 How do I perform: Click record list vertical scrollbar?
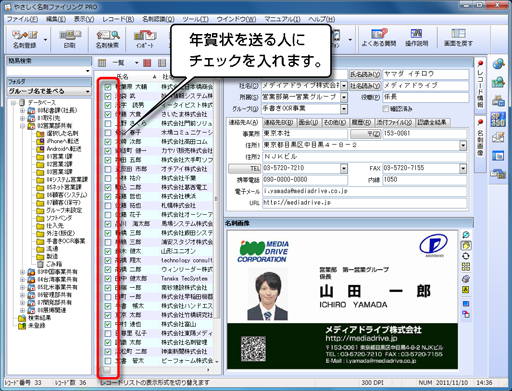click(x=216, y=200)
